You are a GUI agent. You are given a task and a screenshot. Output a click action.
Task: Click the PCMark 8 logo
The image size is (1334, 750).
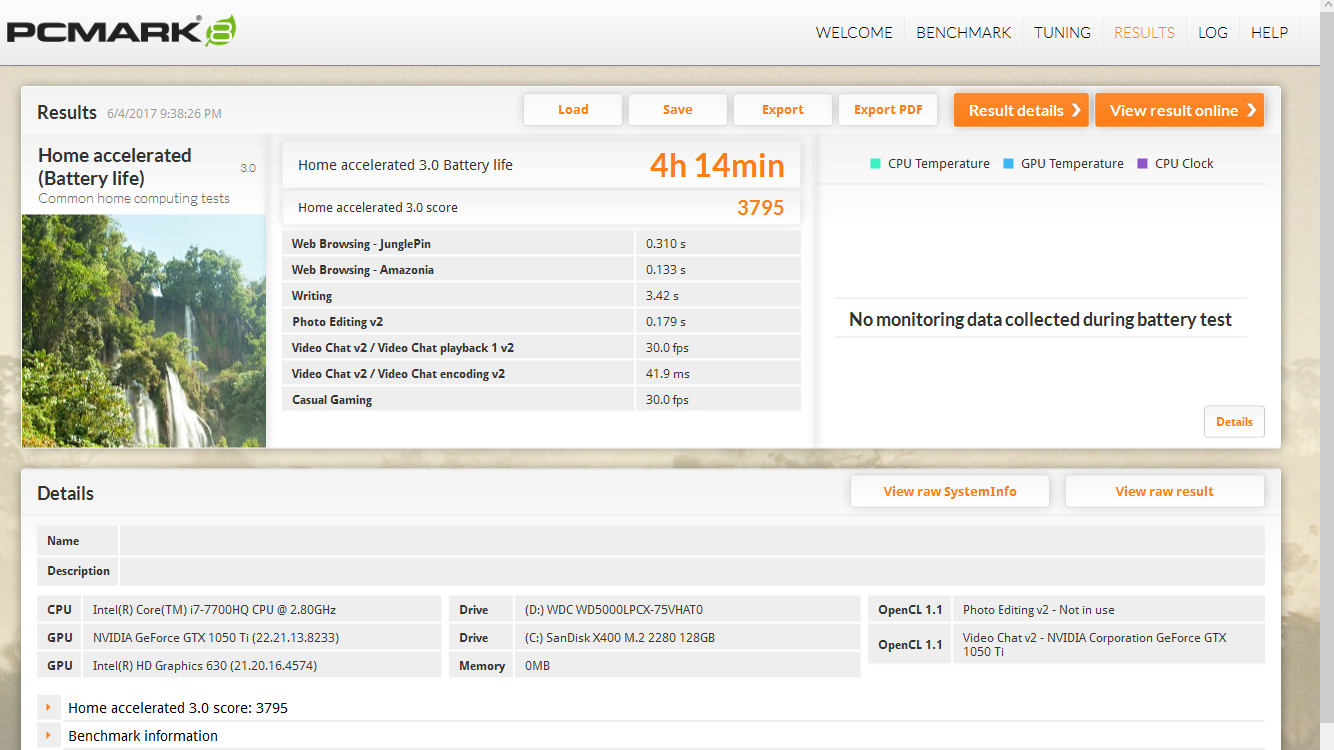click(x=121, y=31)
